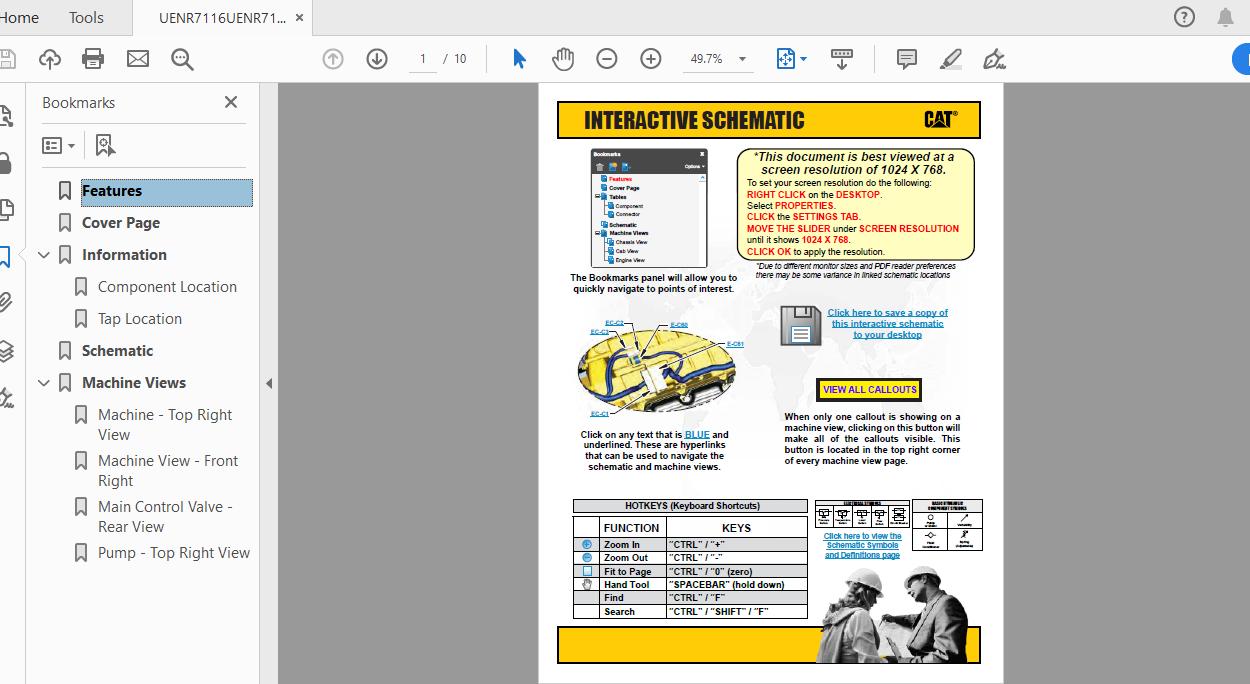Open Main Control Valve - Rear View bookmark

click(165, 517)
